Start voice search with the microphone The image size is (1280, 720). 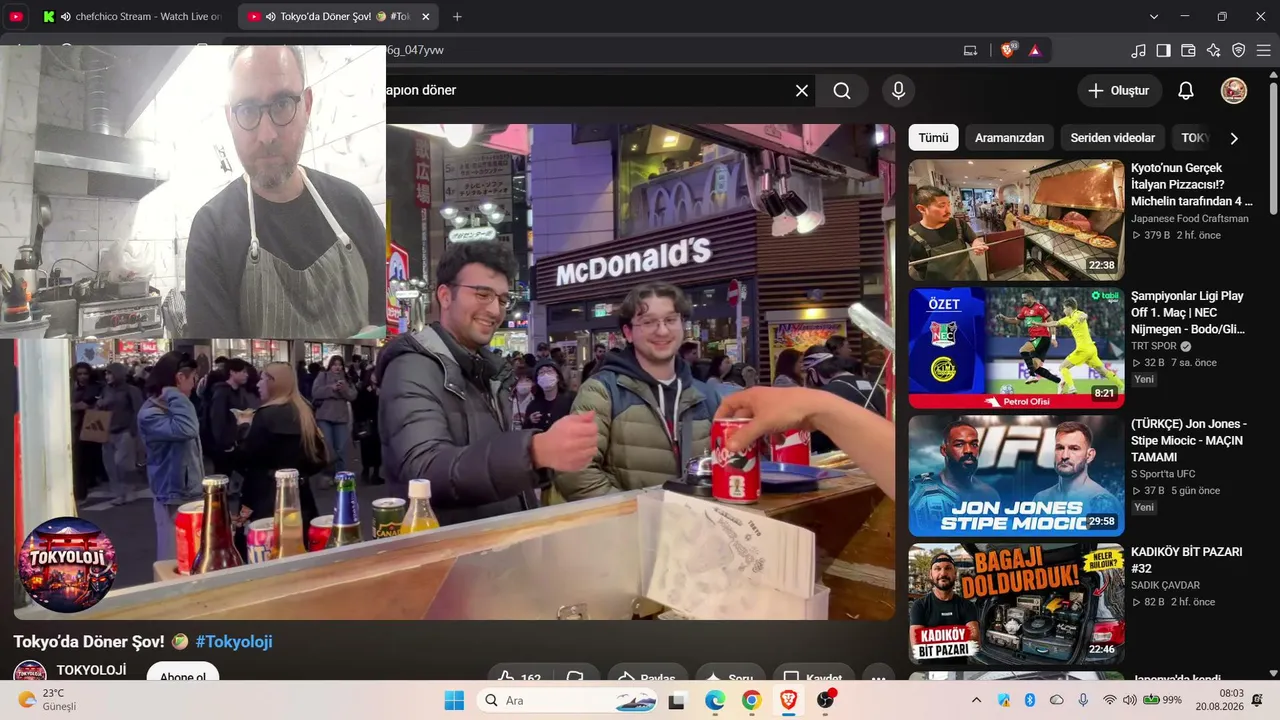click(899, 91)
